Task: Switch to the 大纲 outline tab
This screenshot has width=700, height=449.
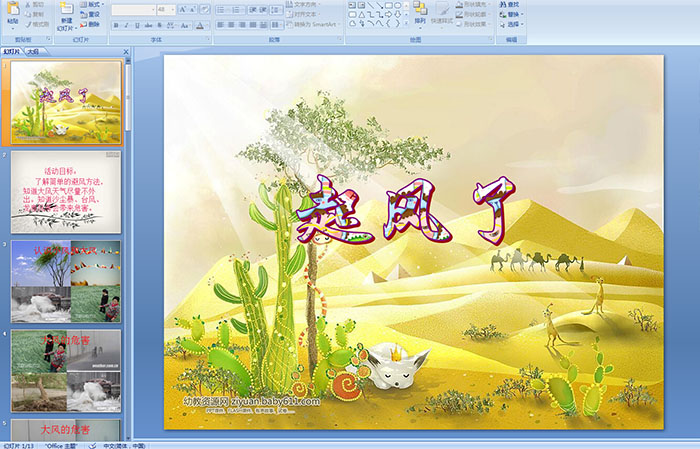Action: pyautogui.click(x=33, y=52)
